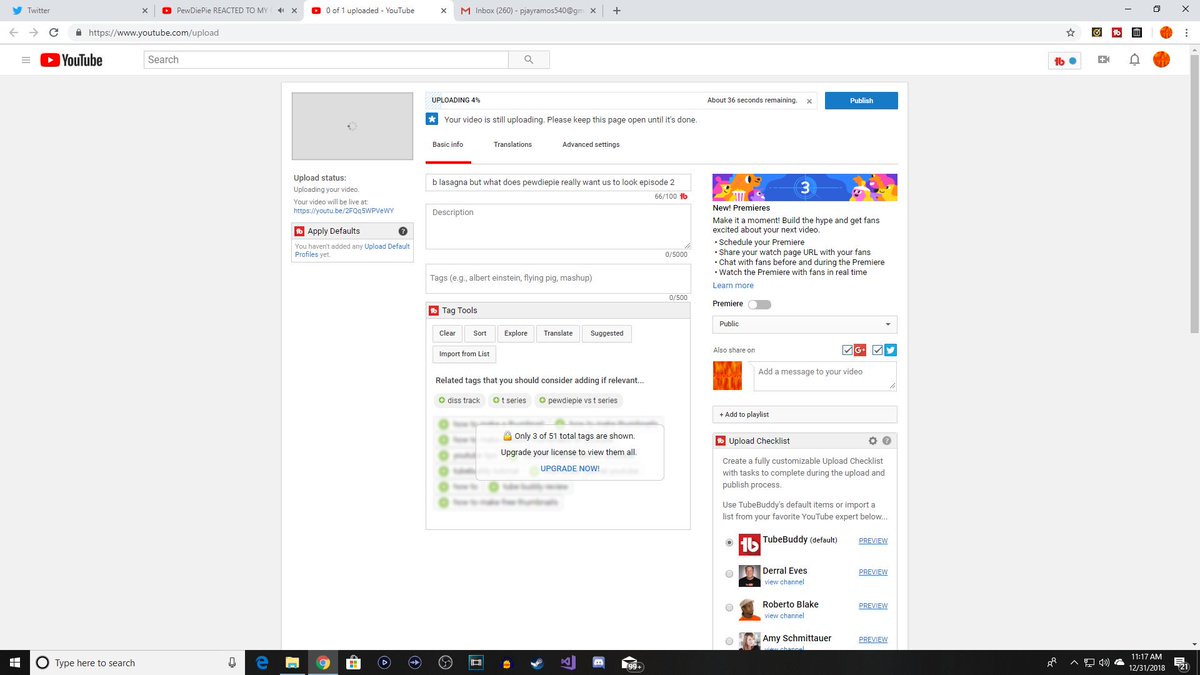1200x675 pixels.
Task: Switch to the PewDiePie REACTED browser tab
Action: click(230, 11)
